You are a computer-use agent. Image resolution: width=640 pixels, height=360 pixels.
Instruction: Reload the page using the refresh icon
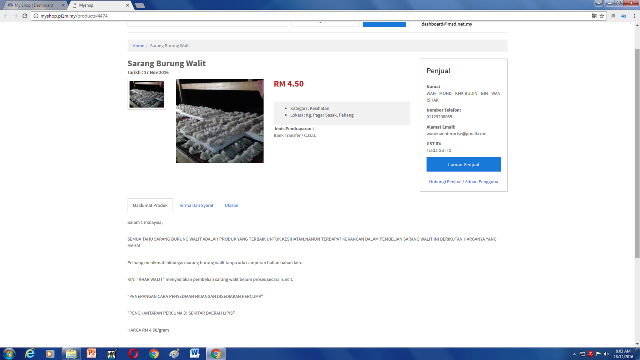(24, 16)
